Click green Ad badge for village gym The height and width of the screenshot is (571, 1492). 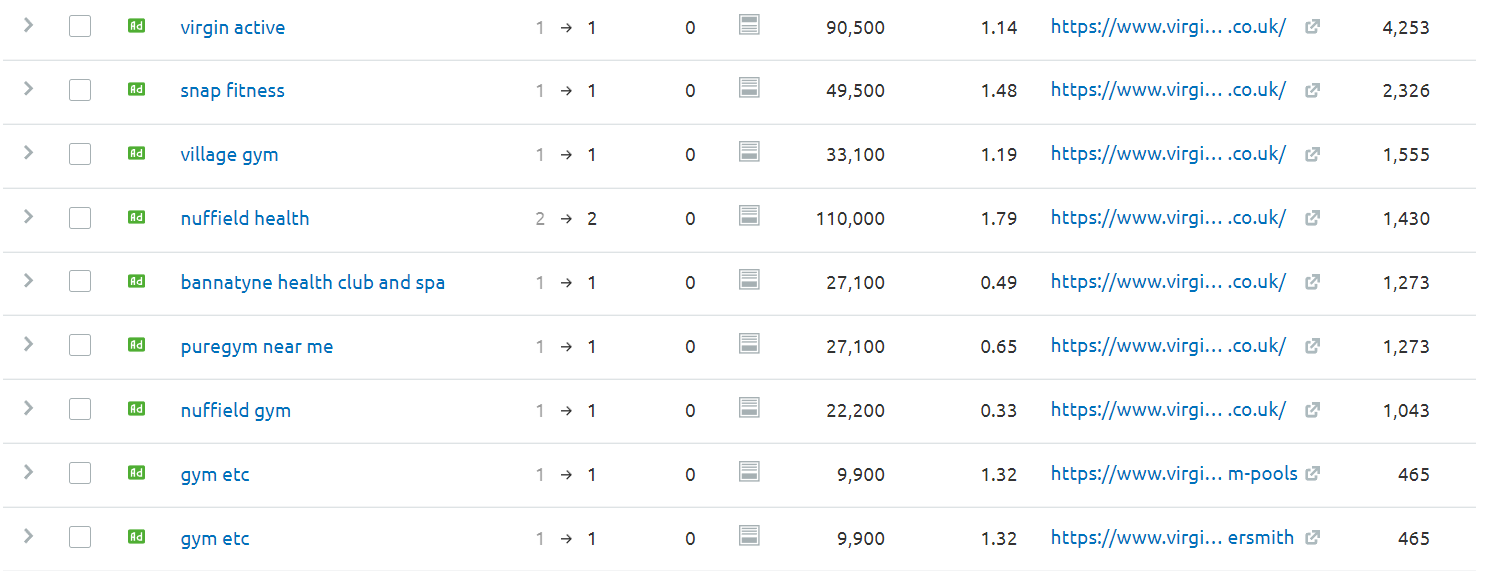point(137,153)
